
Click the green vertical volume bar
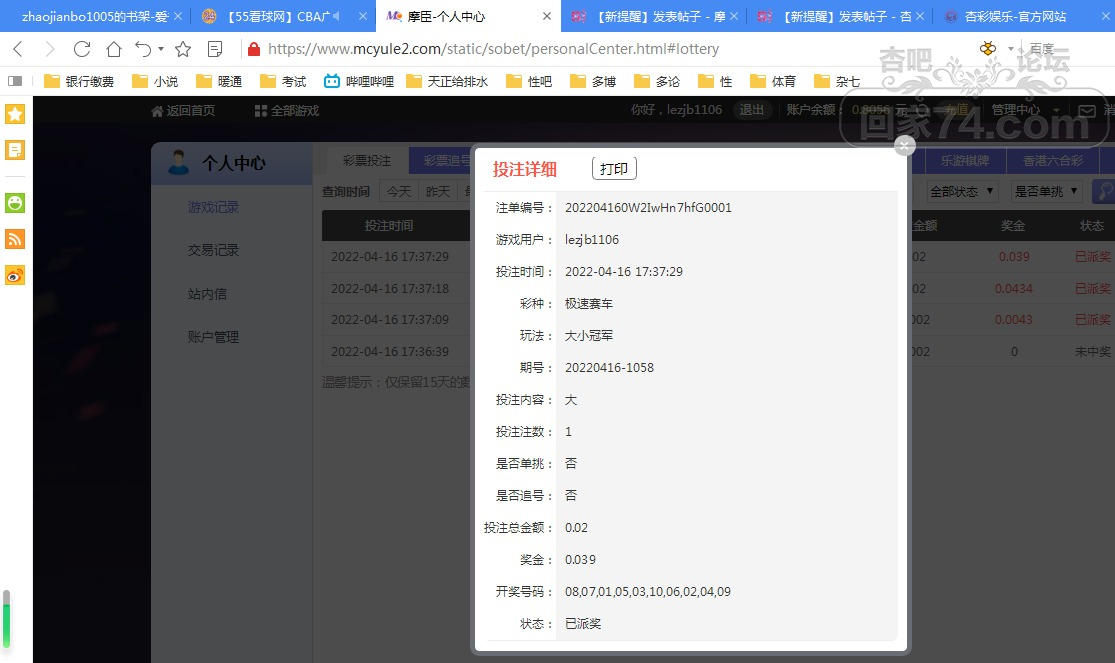tap(6, 619)
